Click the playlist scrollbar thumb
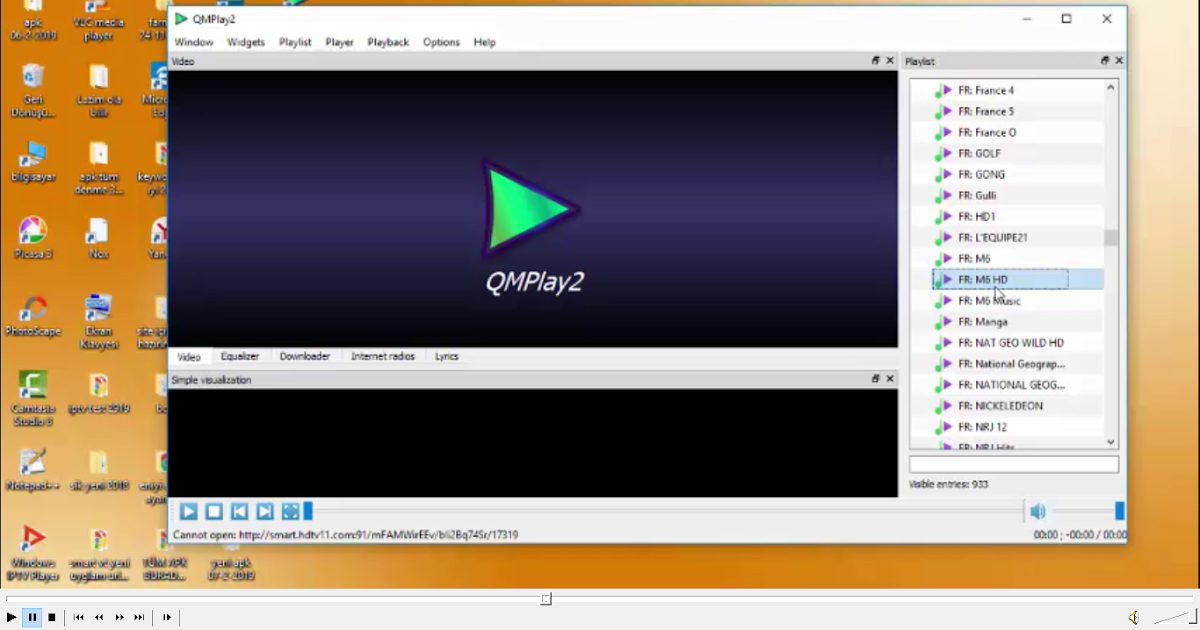Viewport: 1200px width, 630px height. coord(1110,237)
